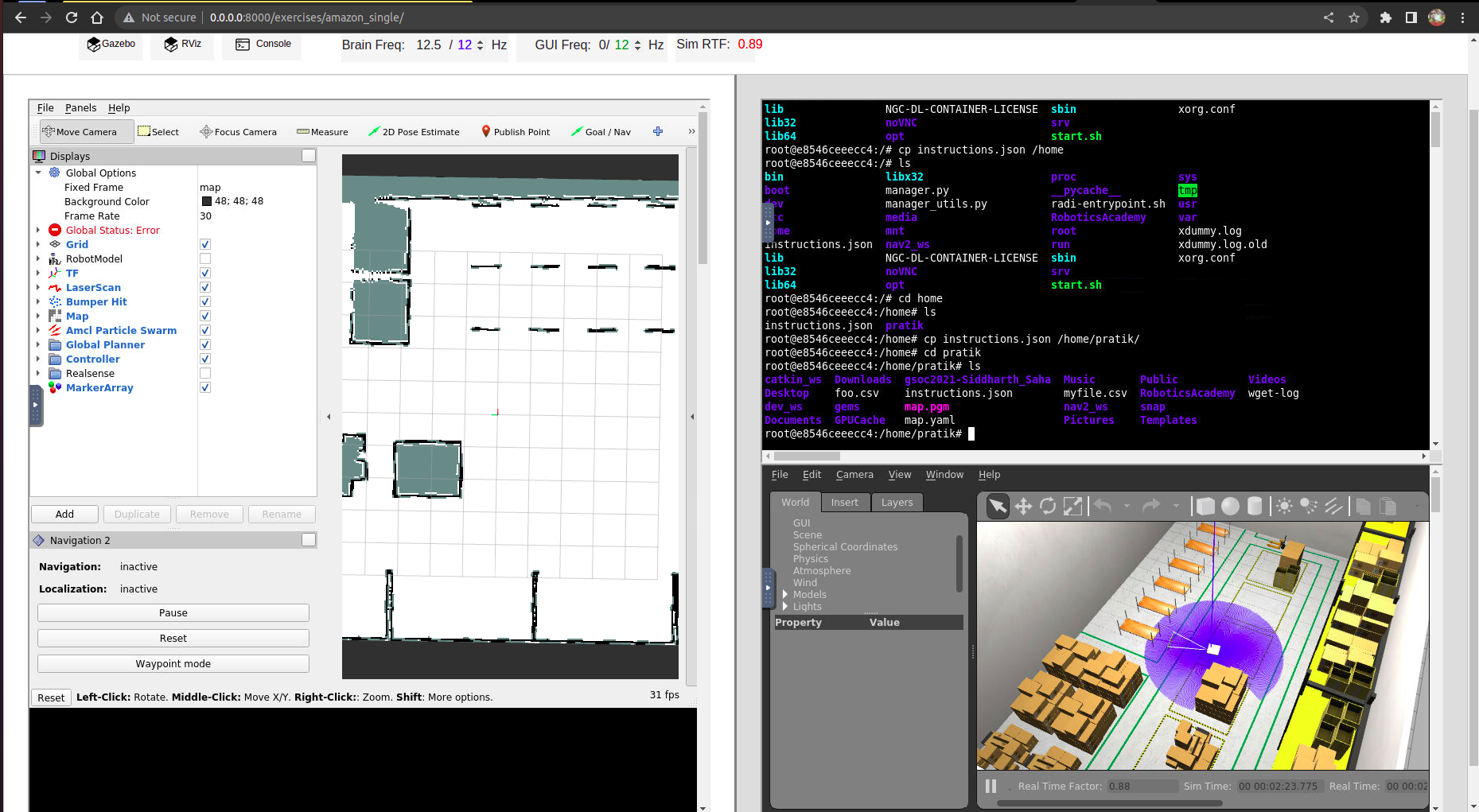The image size is (1479, 812).
Task: Open RViz File menu
Action: (x=45, y=108)
